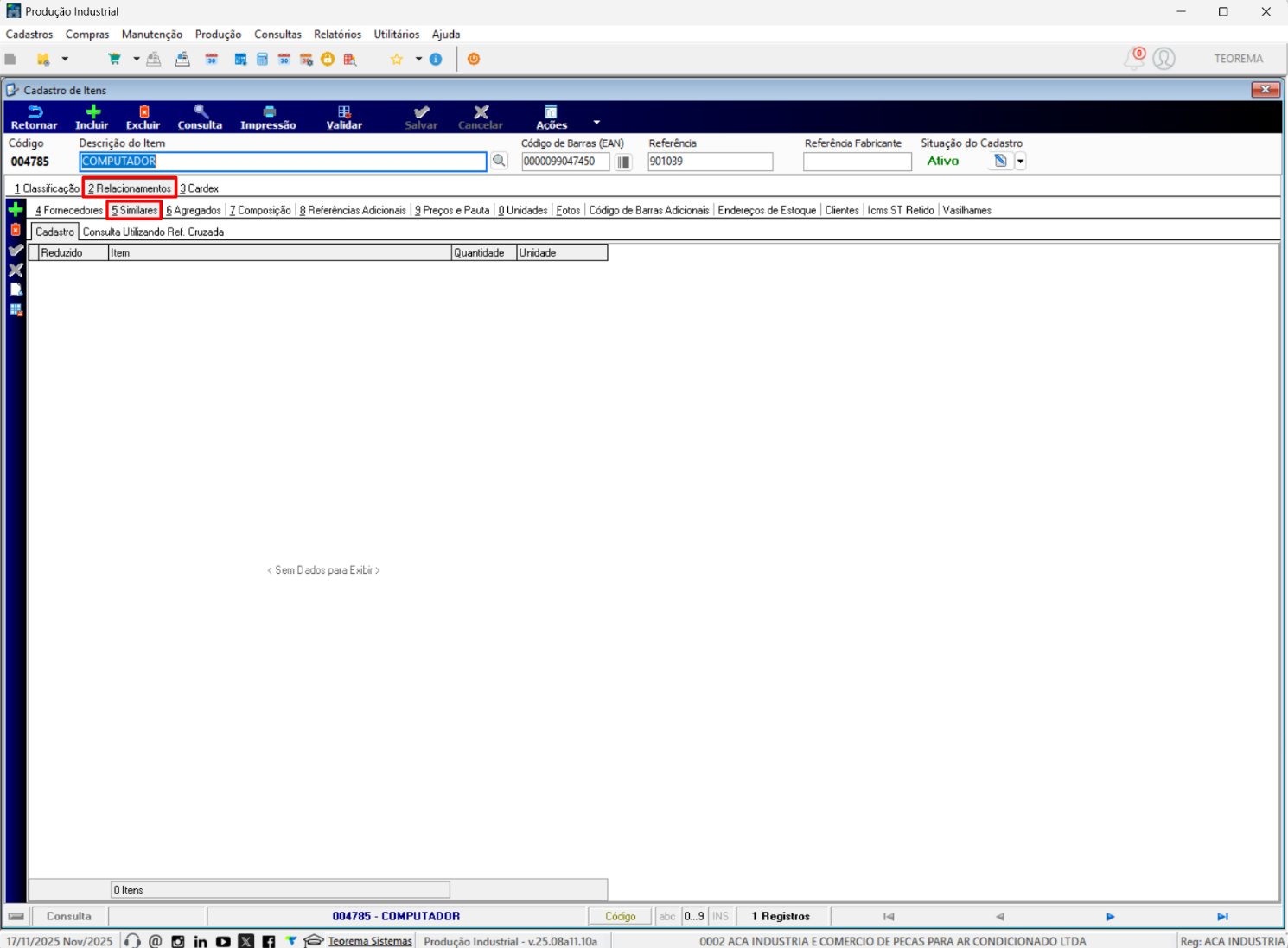Select the 5 Similares sub-tab
The width and height of the screenshot is (1288, 948).
coord(134,210)
